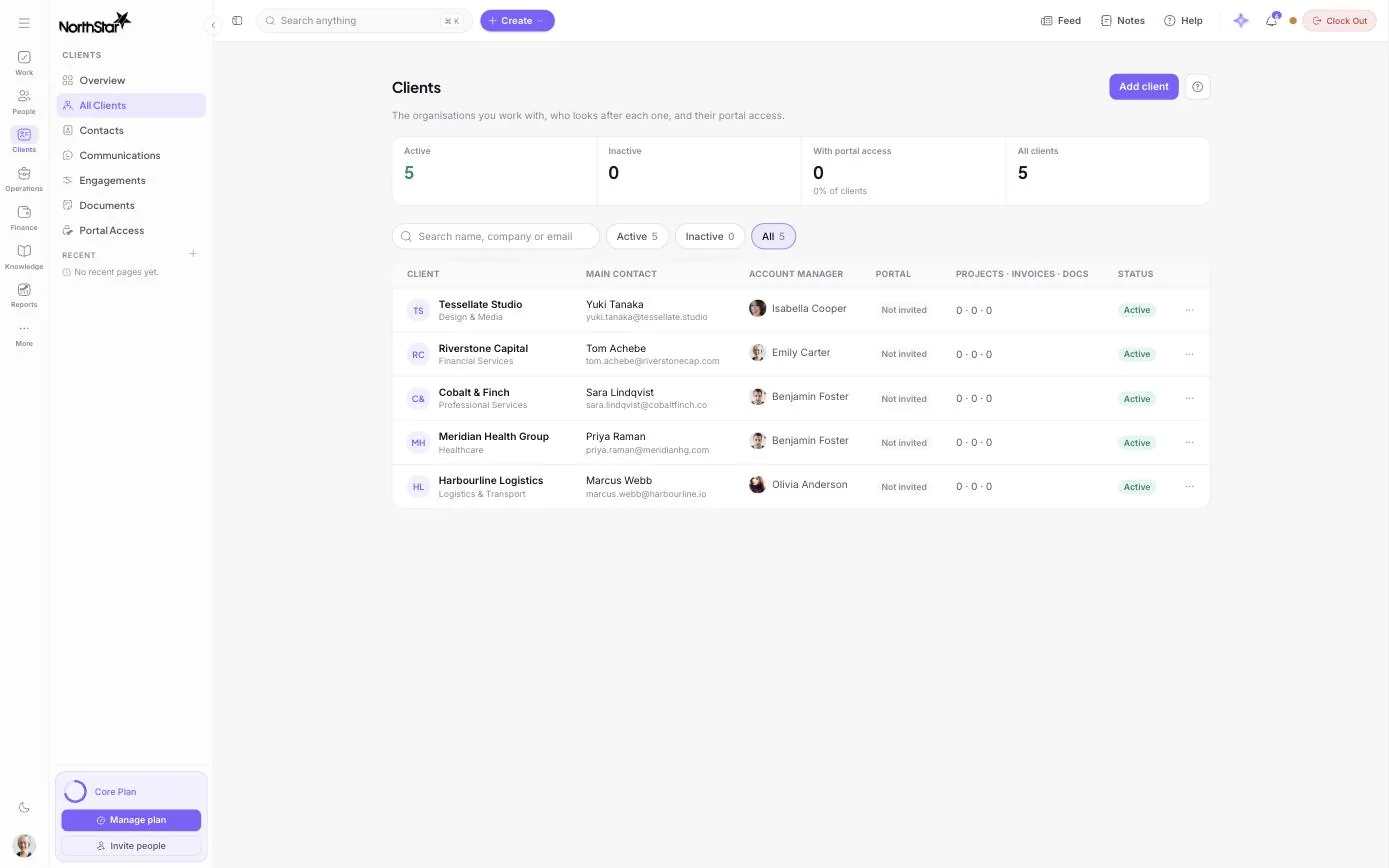This screenshot has height=868, width=1389.
Task: Toggle the side panel layout icon
Action: point(237,20)
